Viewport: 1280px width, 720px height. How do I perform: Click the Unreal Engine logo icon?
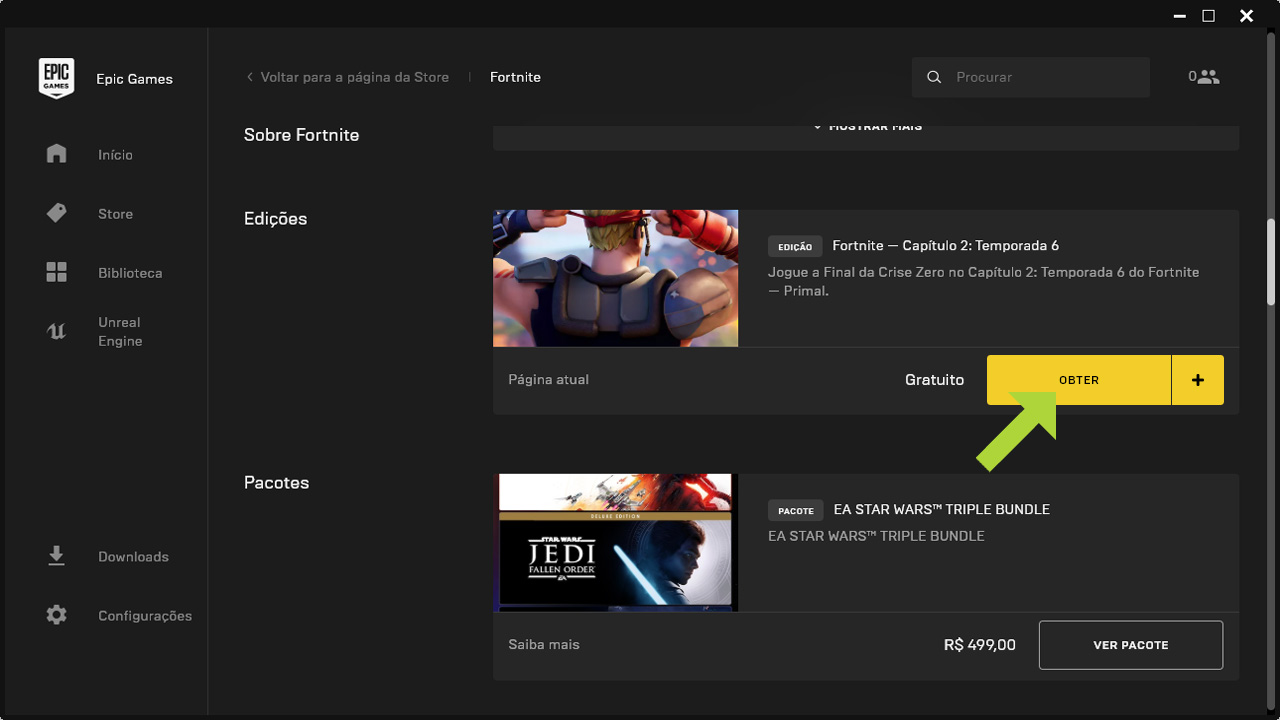(x=56, y=331)
